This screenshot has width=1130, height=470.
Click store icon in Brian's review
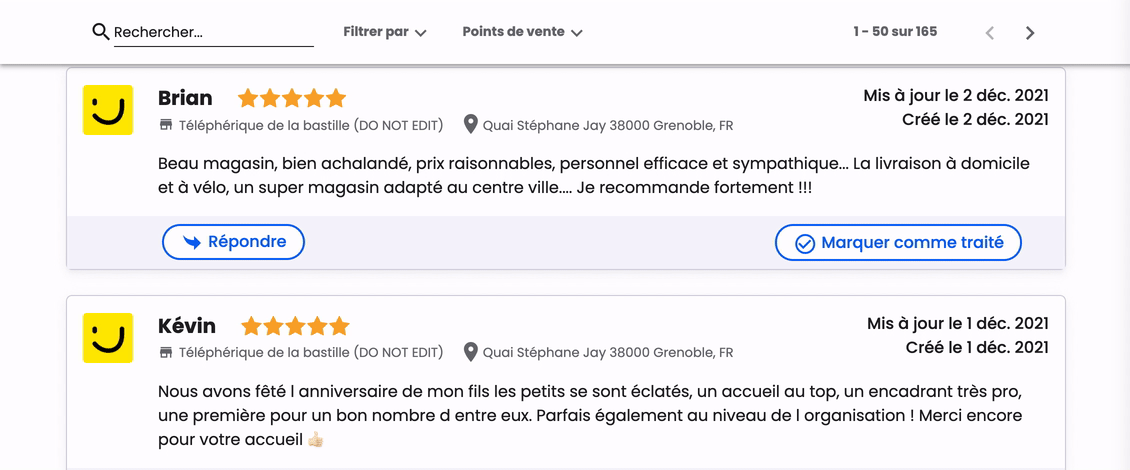[x=166, y=125]
